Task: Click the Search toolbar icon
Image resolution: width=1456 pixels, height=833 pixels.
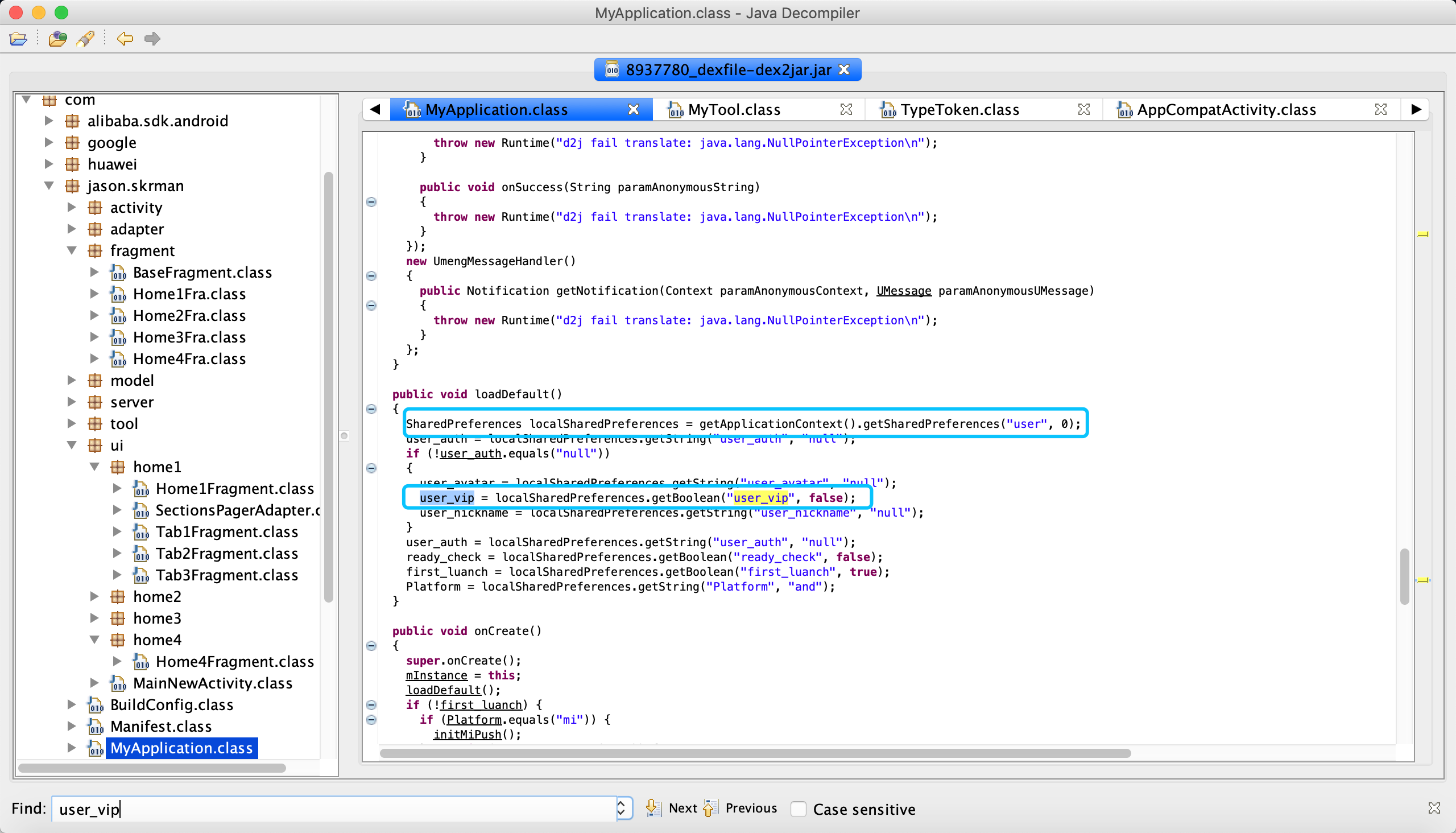Action: pyautogui.click(x=86, y=39)
